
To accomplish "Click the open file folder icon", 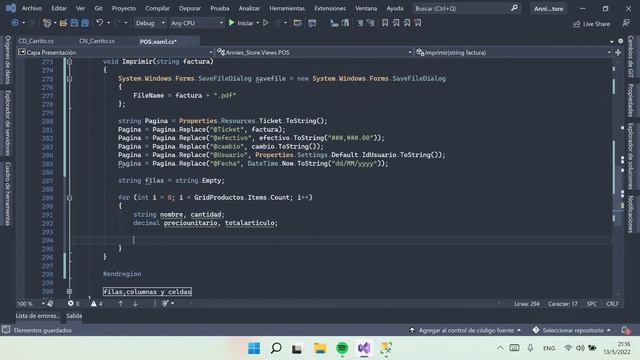I will 63,23.
